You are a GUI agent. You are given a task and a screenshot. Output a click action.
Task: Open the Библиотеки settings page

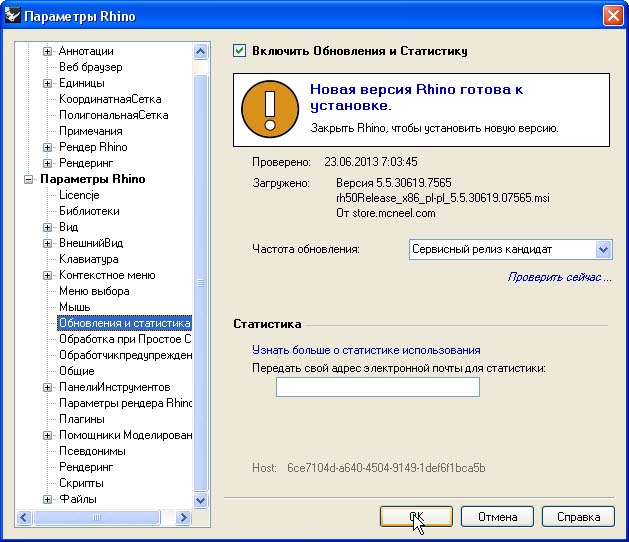[x=89, y=211]
